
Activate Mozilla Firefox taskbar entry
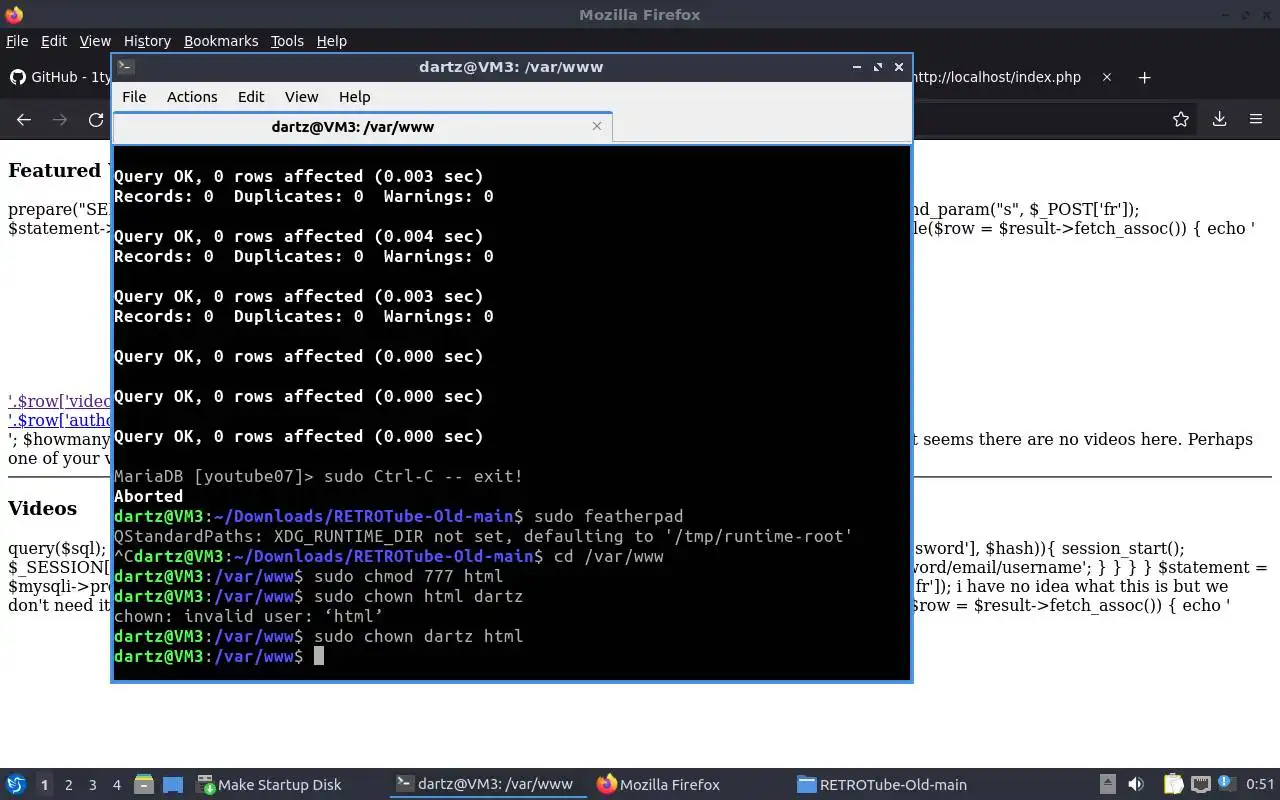(658, 785)
